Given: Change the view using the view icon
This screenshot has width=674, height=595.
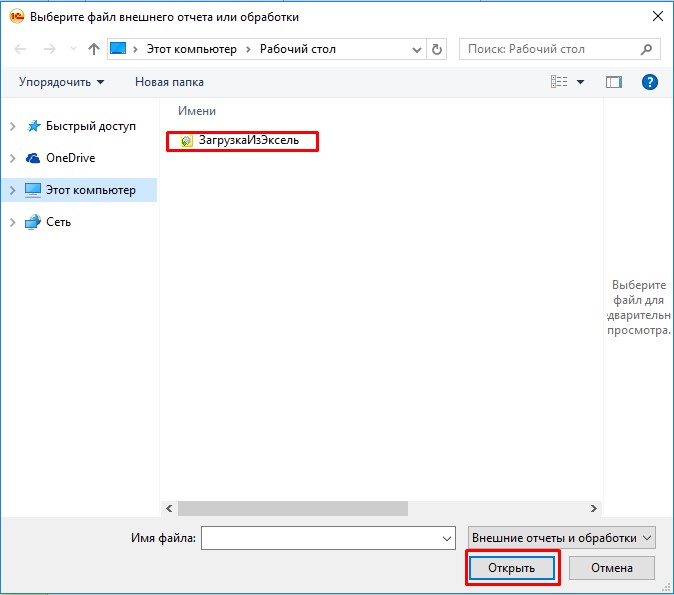Looking at the screenshot, I should click(559, 81).
